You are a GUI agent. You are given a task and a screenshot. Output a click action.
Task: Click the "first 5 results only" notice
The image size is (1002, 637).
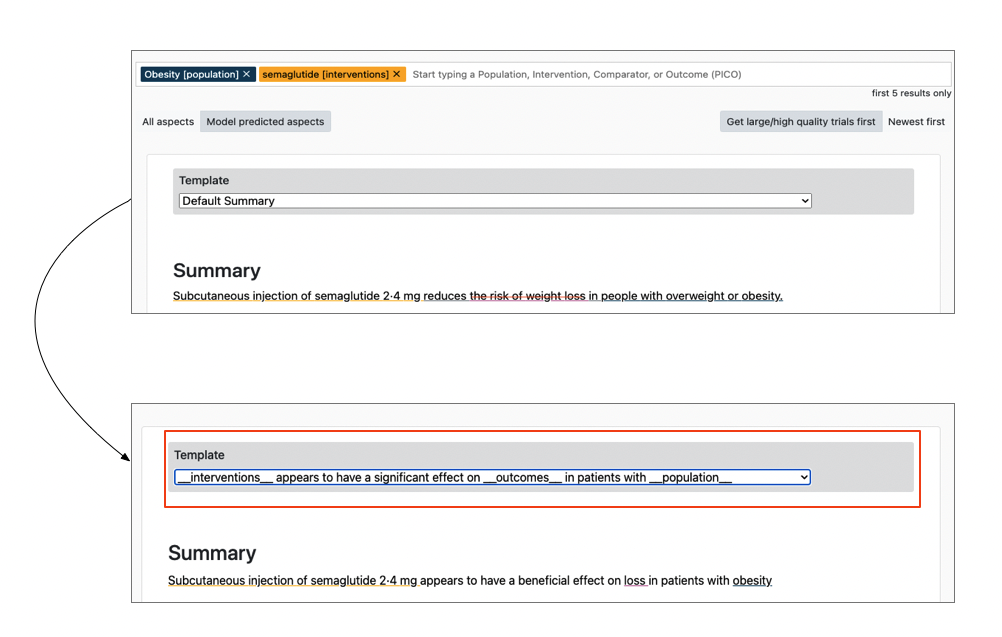click(911, 93)
